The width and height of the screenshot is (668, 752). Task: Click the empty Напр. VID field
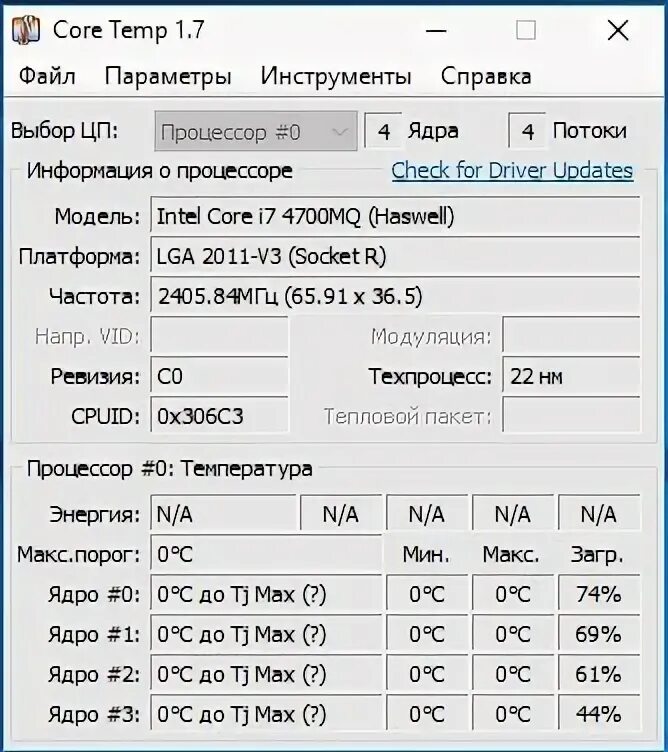[x=219, y=336]
